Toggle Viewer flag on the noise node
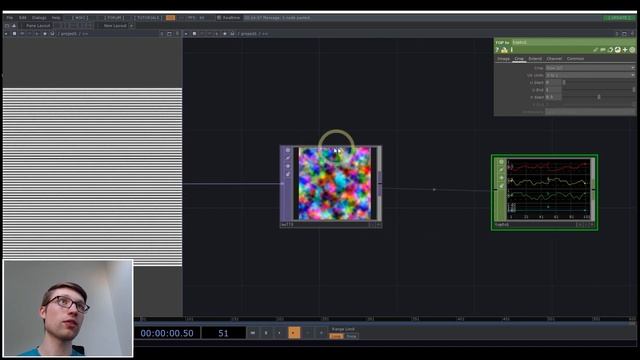The image size is (640, 360). (x=288, y=150)
